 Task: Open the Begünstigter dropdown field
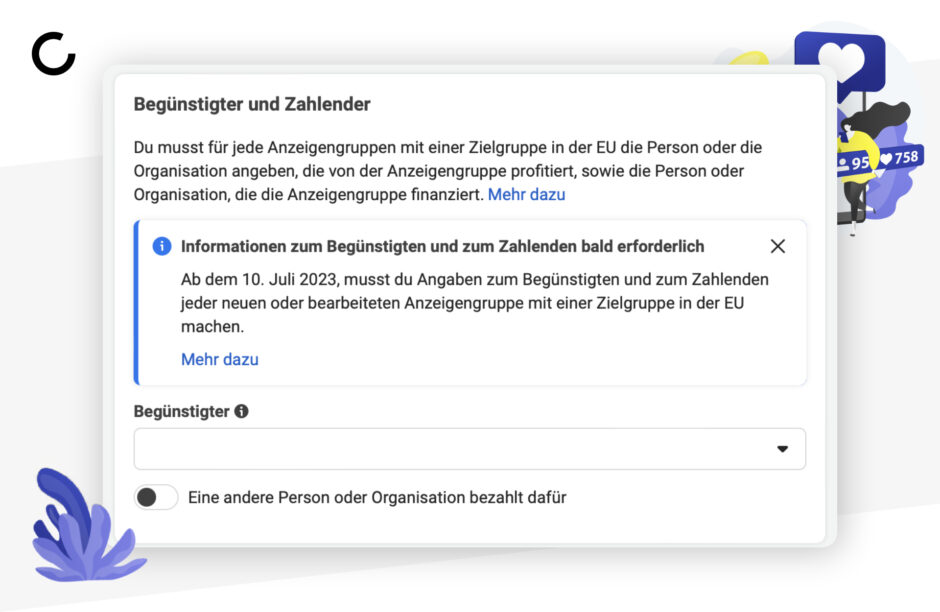coord(469,449)
